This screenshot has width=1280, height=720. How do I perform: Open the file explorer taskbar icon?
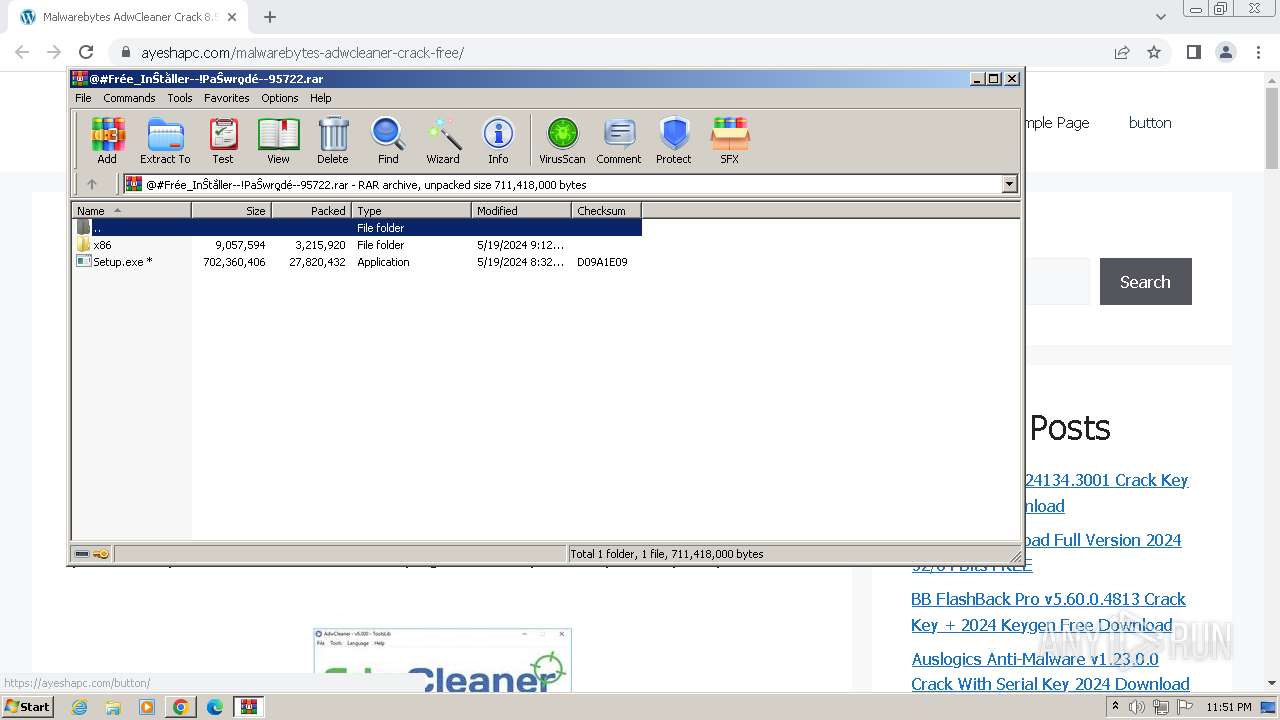tap(113, 707)
